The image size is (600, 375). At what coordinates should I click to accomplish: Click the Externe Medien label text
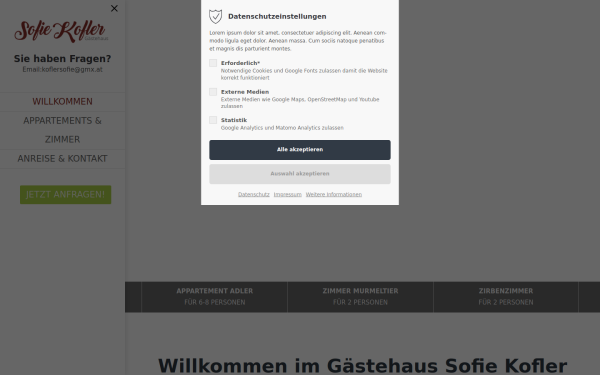245,92
